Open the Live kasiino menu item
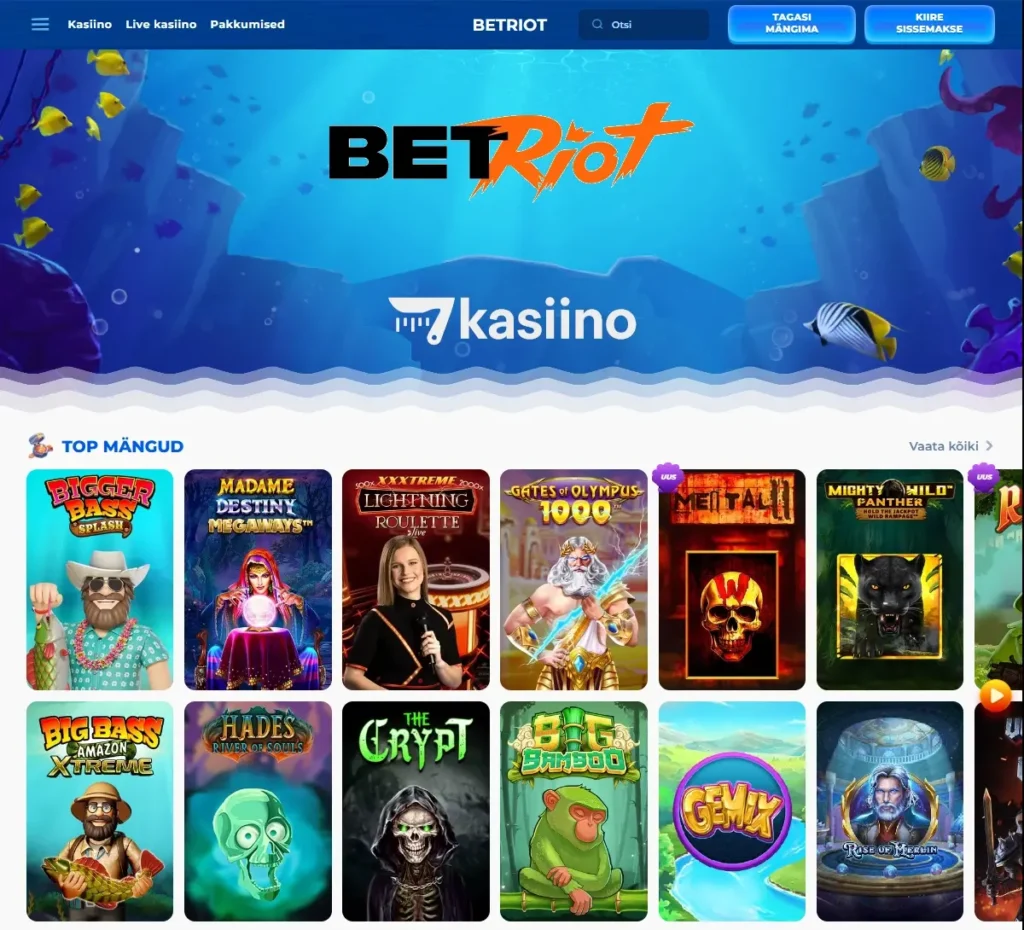This screenshot has height=930, width=1024. coord(161,24)
